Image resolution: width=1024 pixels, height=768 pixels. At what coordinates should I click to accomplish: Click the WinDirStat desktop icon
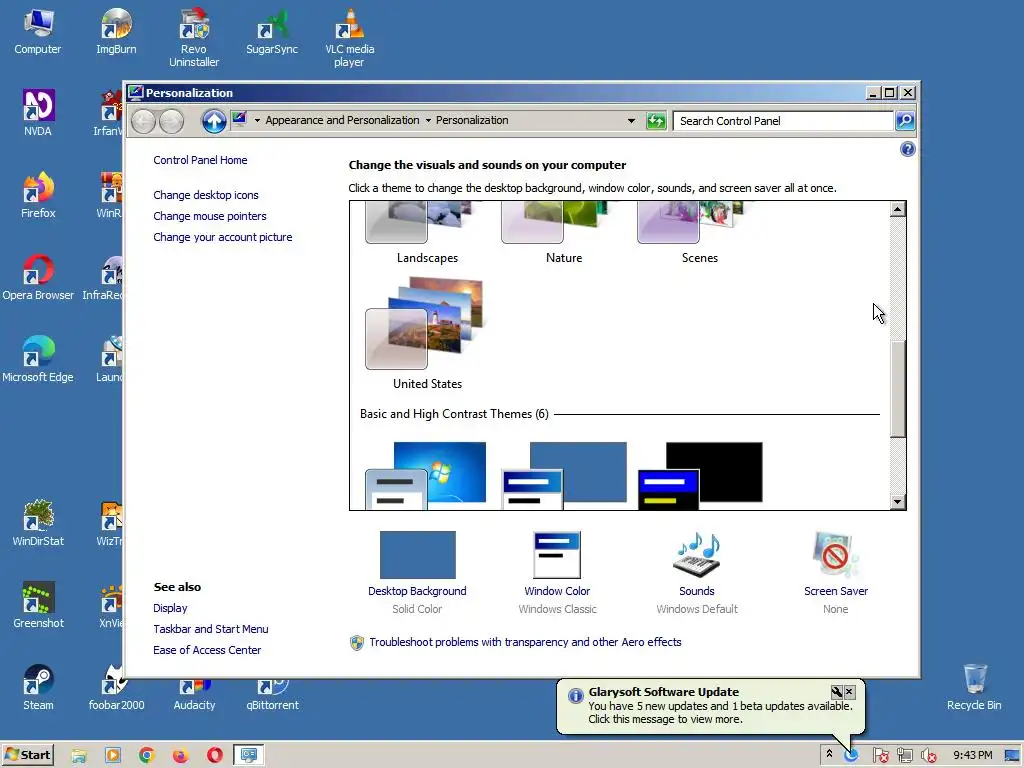click(38, 523)
